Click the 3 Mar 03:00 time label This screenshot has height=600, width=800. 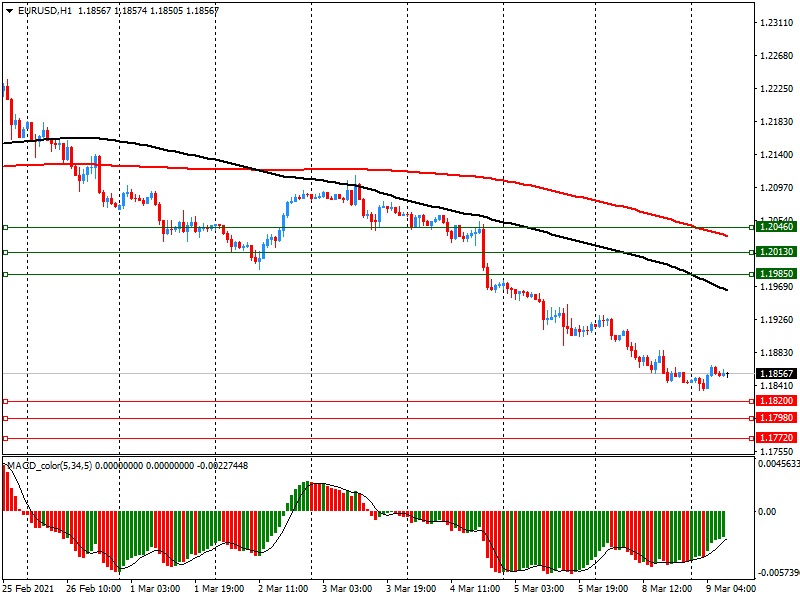pos(347,588)
